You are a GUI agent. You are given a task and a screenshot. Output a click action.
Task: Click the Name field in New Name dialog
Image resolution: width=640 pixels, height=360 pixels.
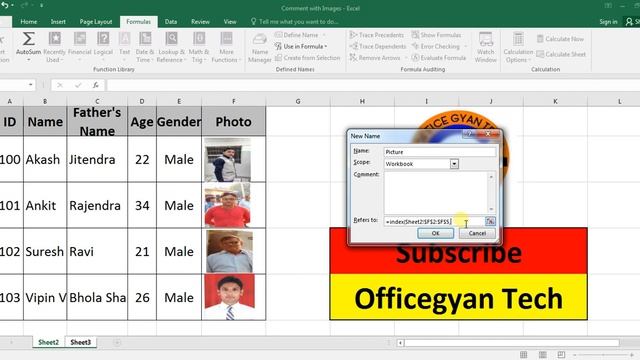440,152
